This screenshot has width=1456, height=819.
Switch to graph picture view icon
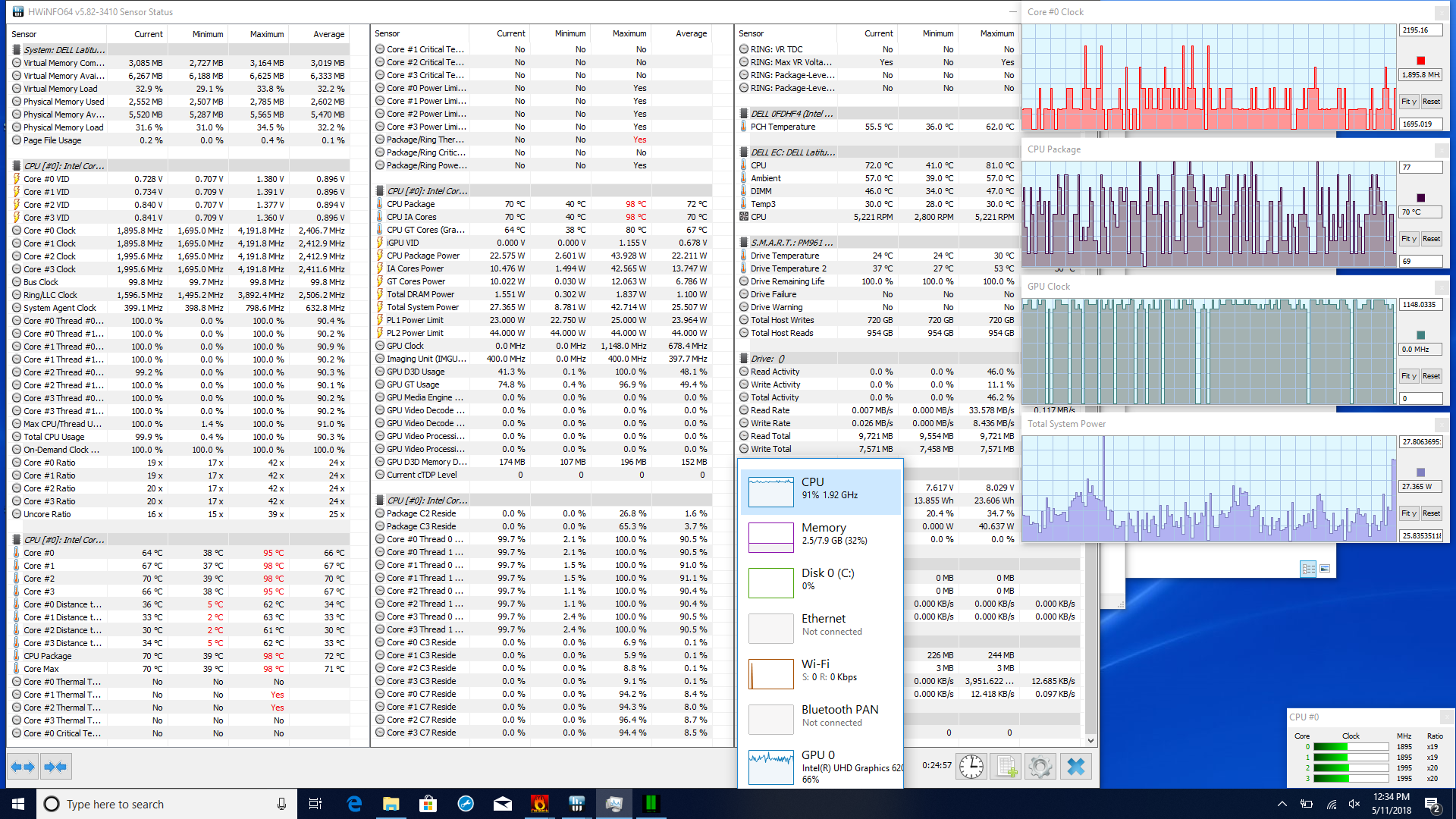tap(1325, 569)
